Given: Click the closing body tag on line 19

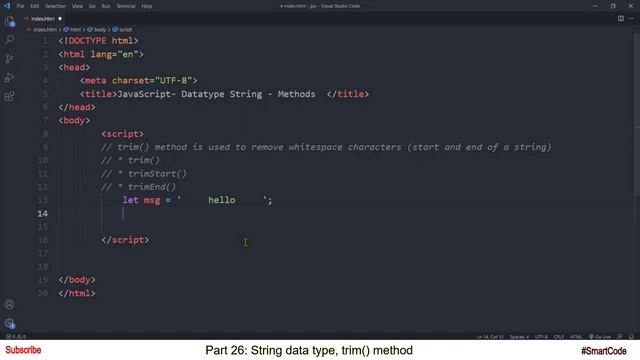Looking at the screenshot, I should coord(77,280).
